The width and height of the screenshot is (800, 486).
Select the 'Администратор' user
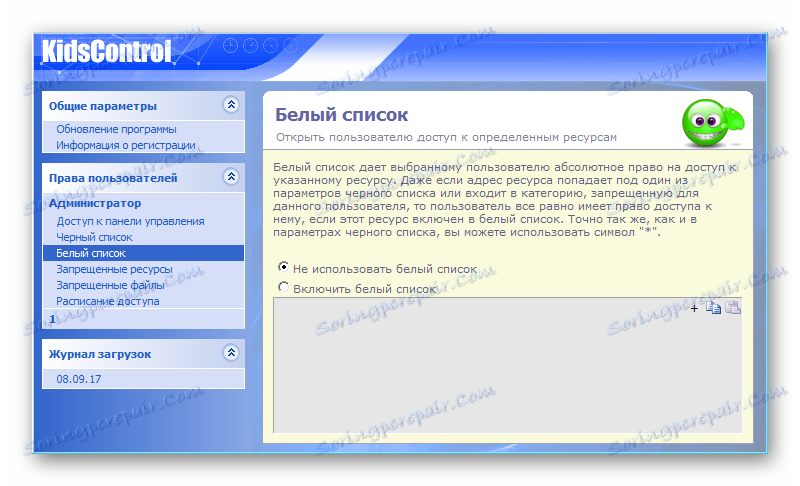tap(95, 203)
